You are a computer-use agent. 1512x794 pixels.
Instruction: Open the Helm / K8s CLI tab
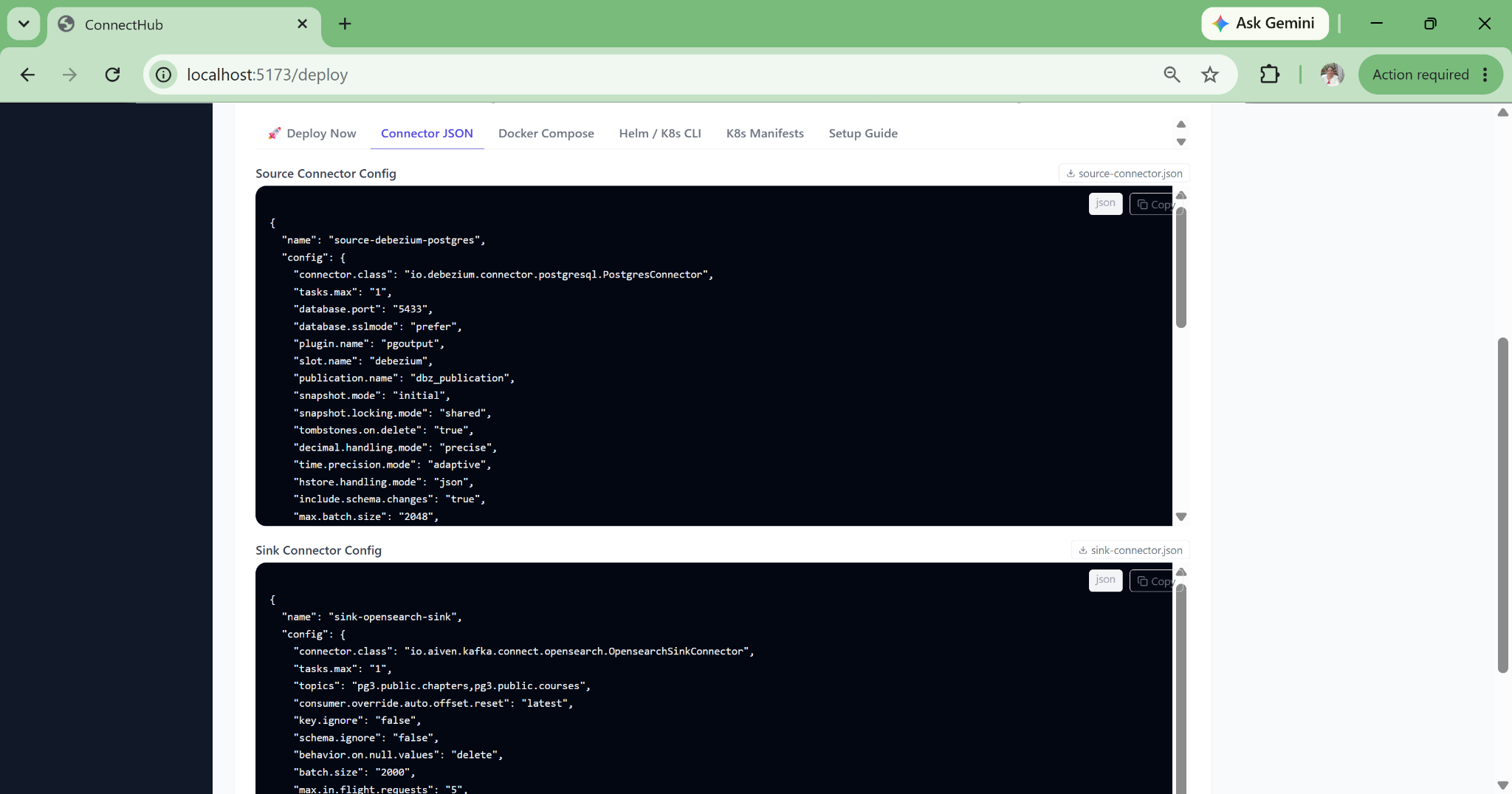point(660,134)
